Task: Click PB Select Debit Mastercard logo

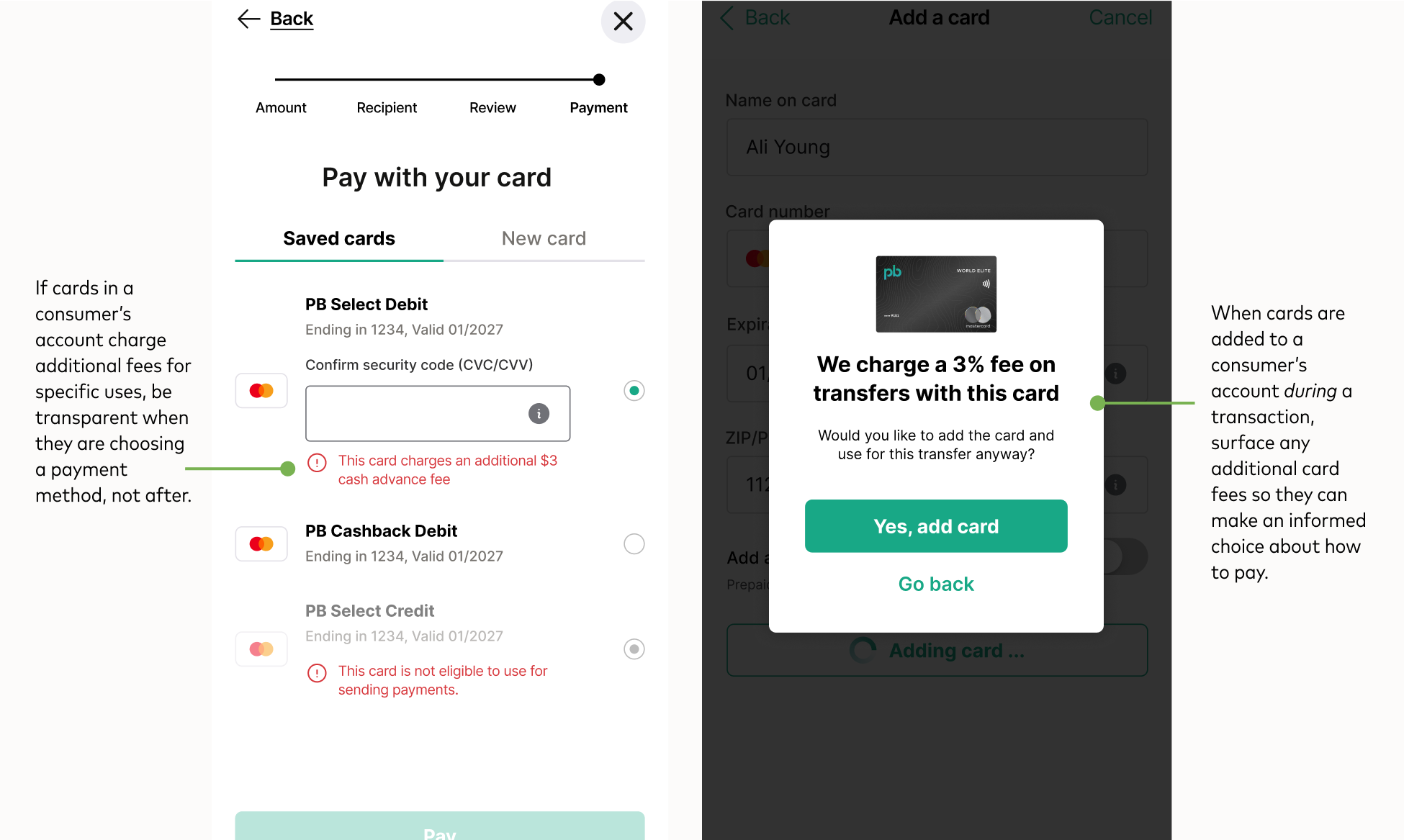Action: point(261,391)
